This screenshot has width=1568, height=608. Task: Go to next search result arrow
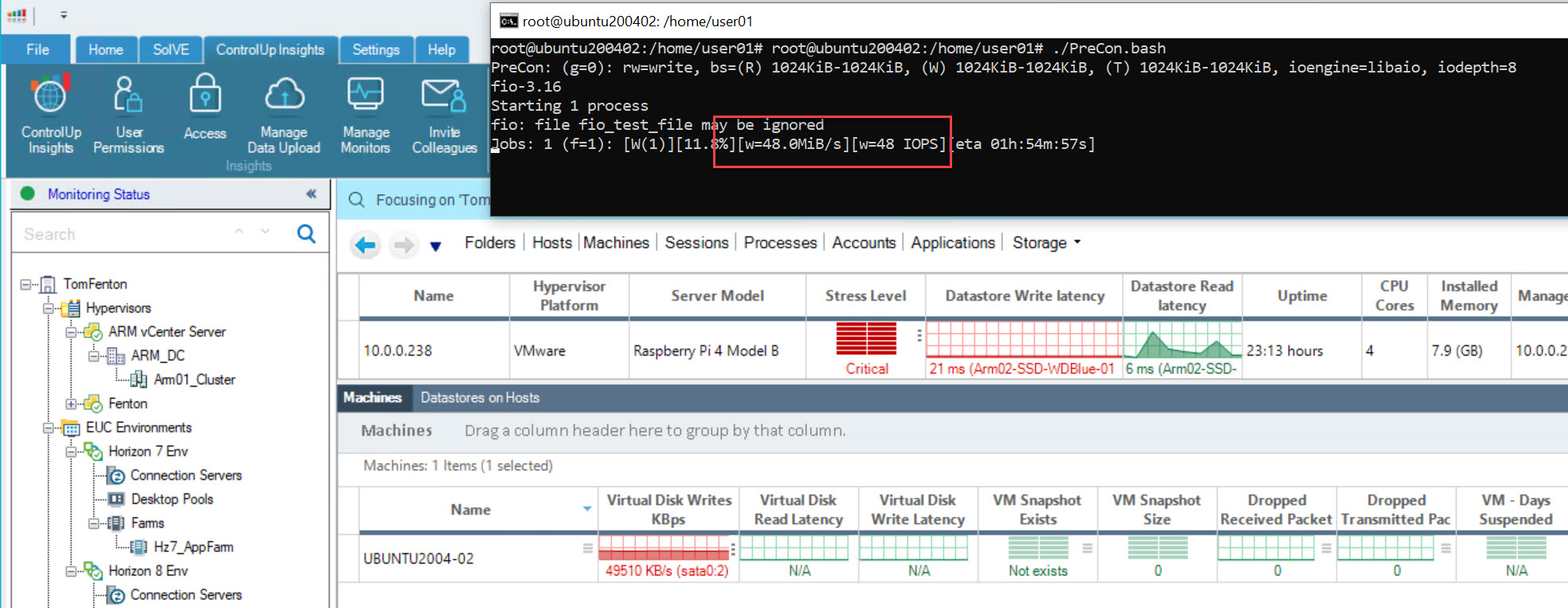point(265,232)
